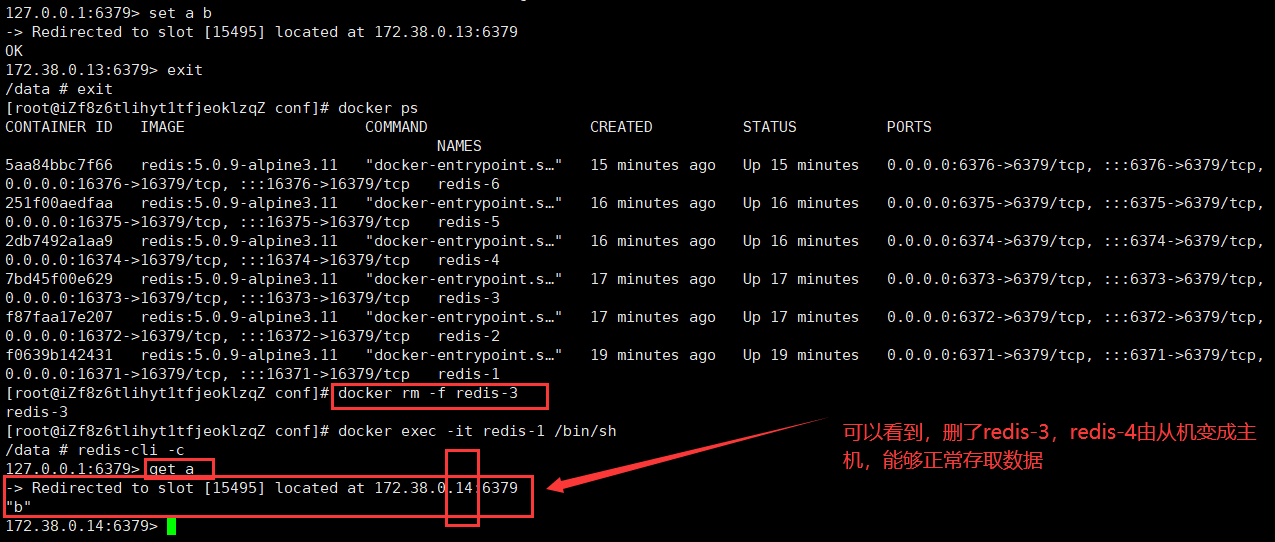The width and height of the screenshot is (1275, 542).
Task: Click the container name 'redis-5'
Action: point(468,222)
